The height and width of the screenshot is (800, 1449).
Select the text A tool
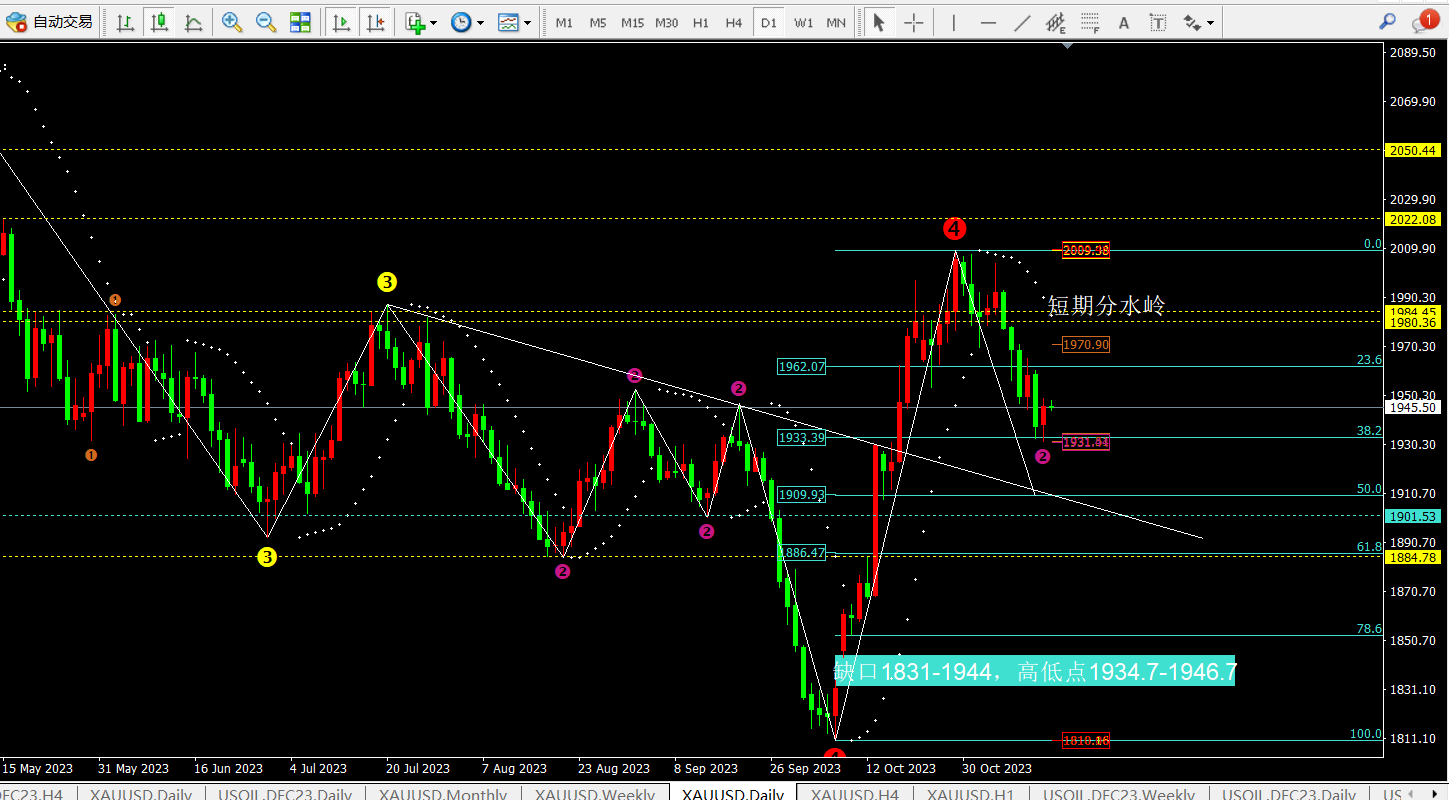(1124, 22)
